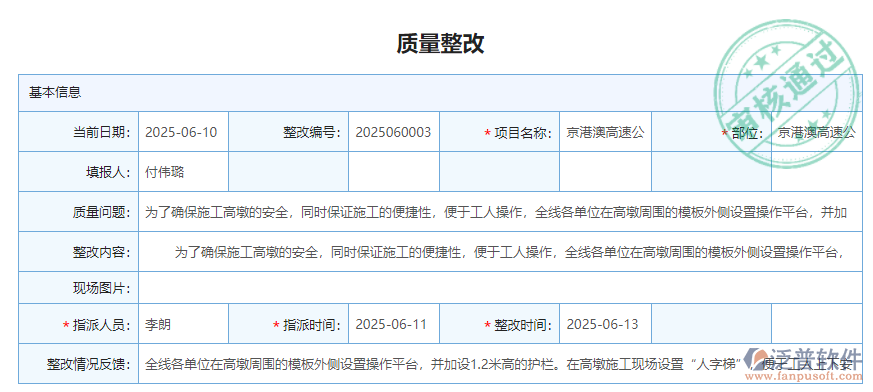The width and height of the screenshot is (873, 392).
Task: Click the 整改内容 label
Action: [101, 253]
